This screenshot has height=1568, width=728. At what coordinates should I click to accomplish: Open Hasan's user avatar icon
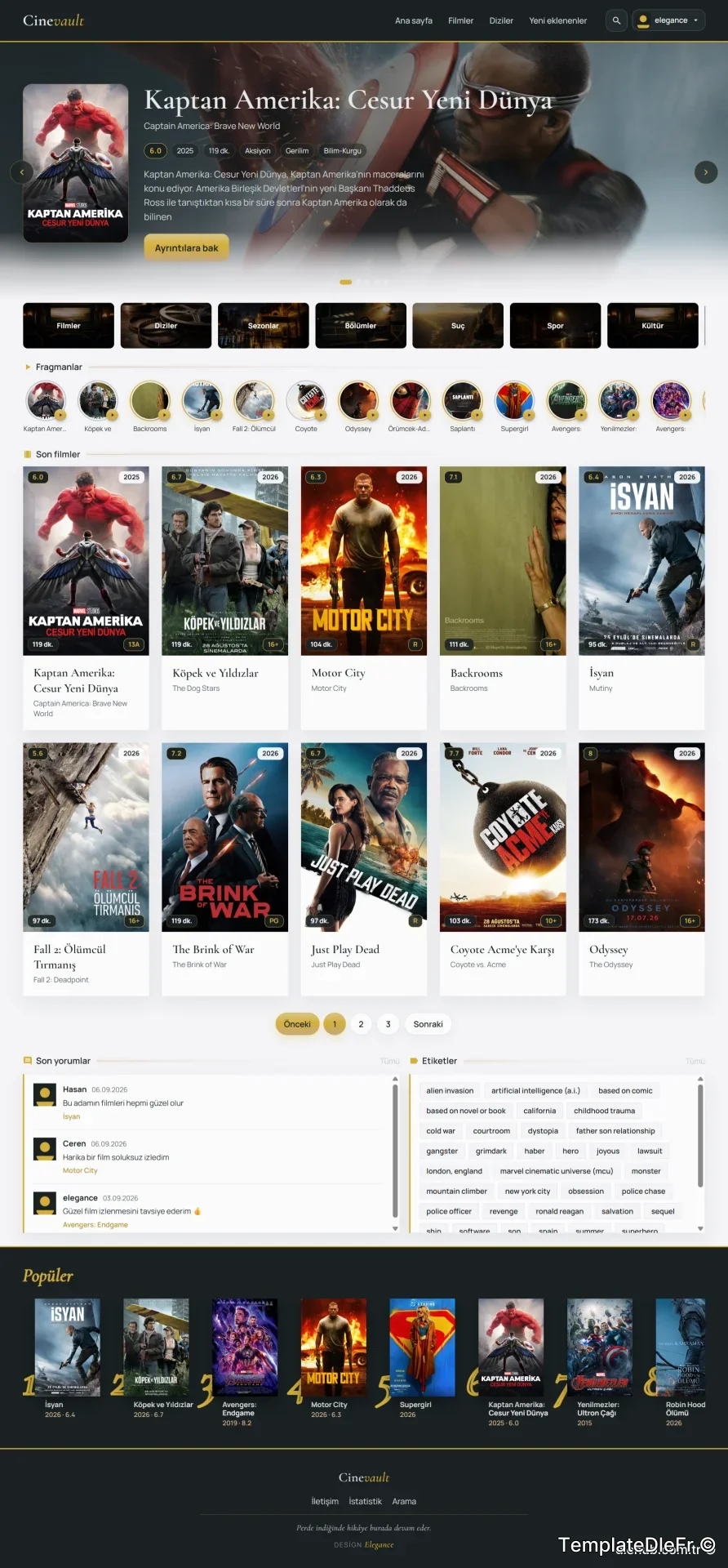coord(44,1094)
